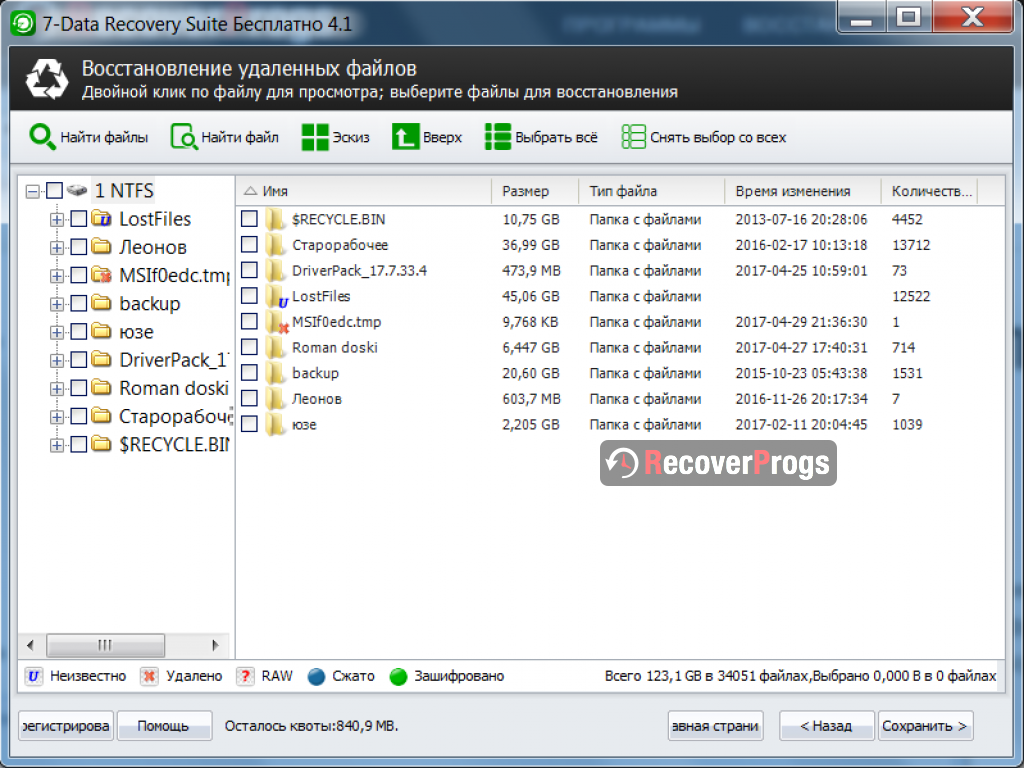Tick the LostFiles row checkbox in list
This screenshot has height=768, width=1024.
point(249,296)
